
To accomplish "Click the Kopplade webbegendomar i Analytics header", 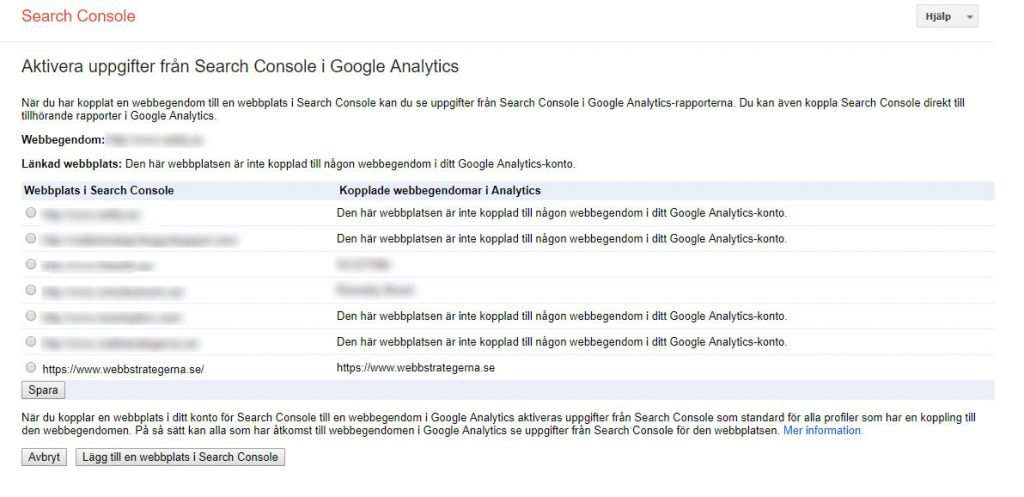I will 439,190.
